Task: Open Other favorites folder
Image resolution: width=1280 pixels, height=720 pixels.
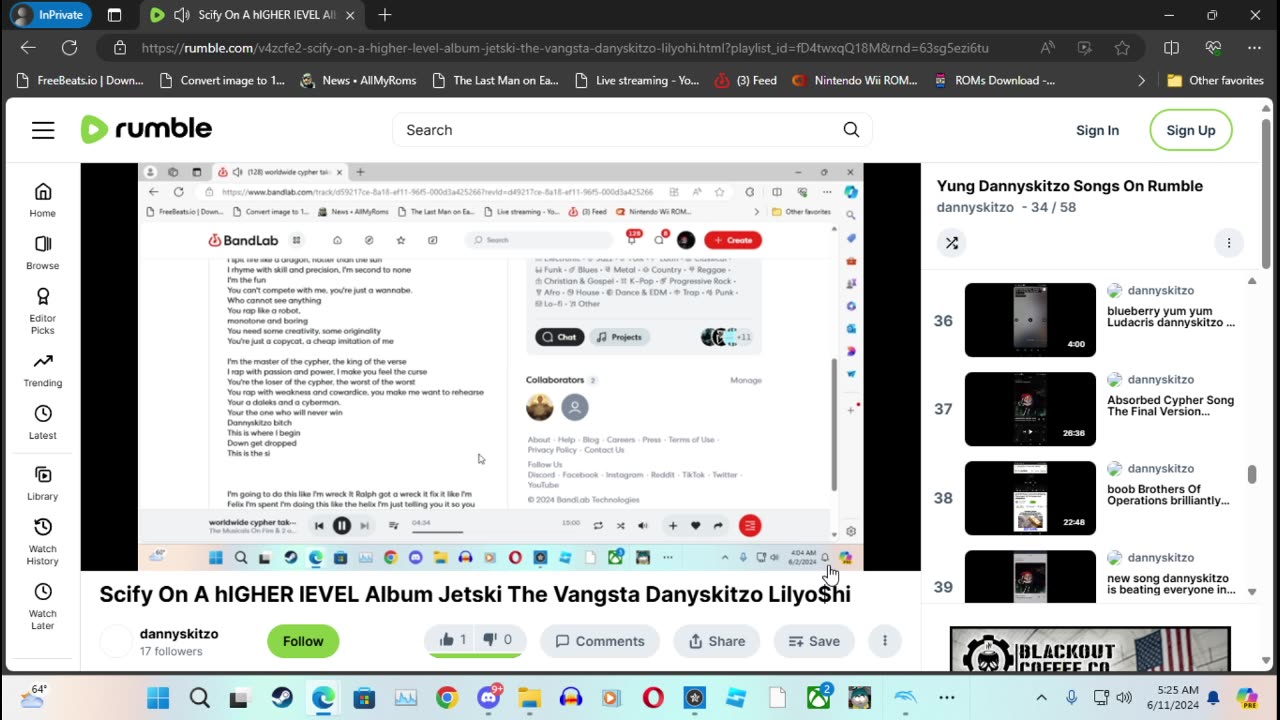Action: click(x=1216, y=80)
